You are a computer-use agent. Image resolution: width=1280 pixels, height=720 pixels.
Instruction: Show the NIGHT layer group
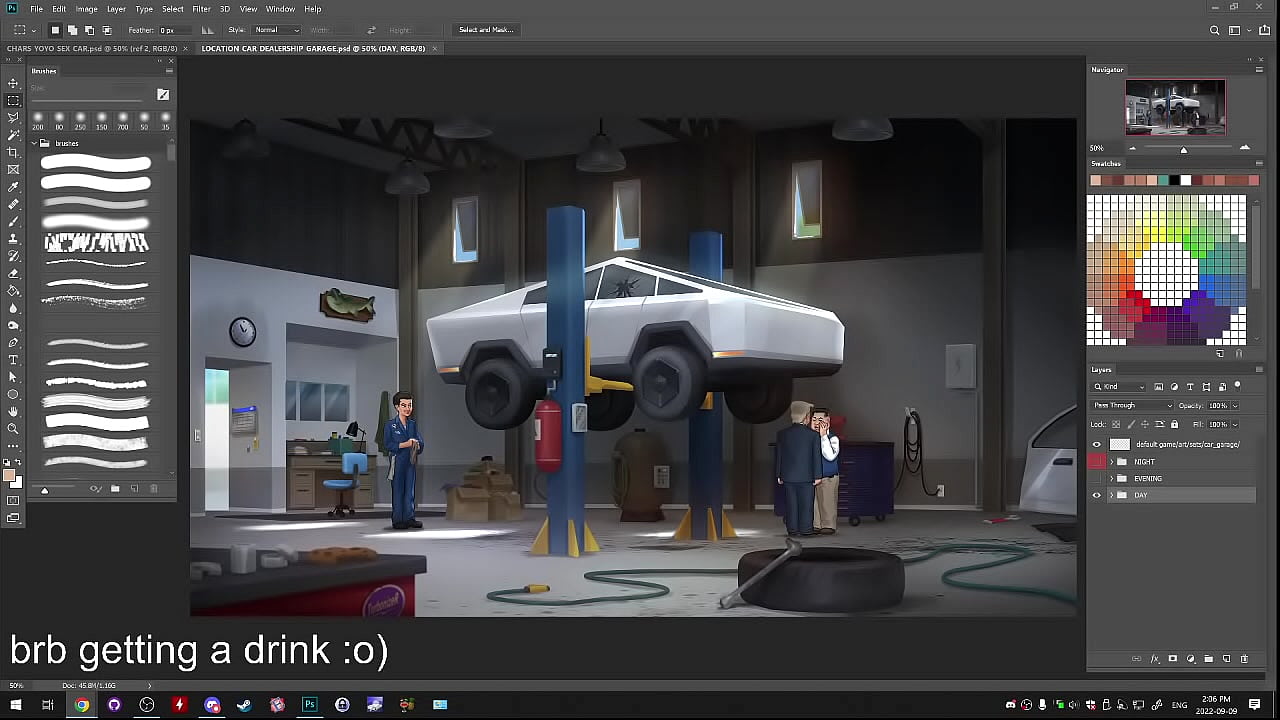pyautogui.click(x=1097, y=461)
